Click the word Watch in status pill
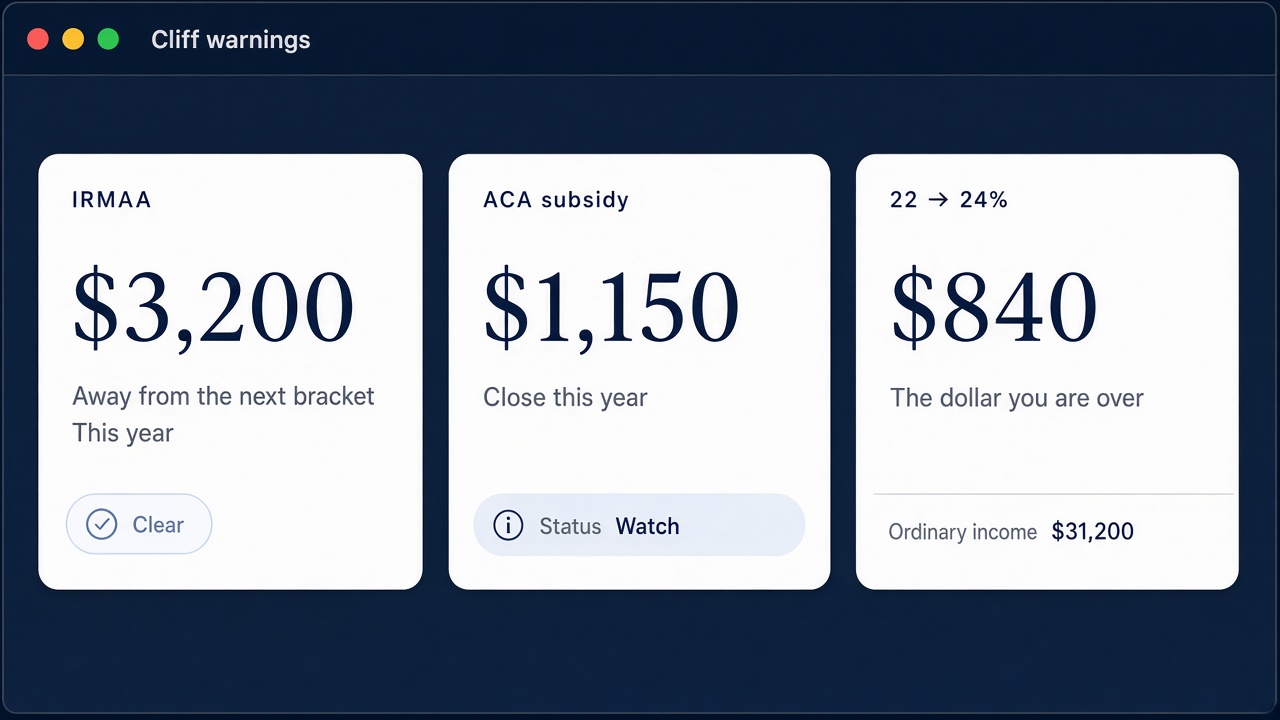The image size is (1280, 720). point(648,526)
